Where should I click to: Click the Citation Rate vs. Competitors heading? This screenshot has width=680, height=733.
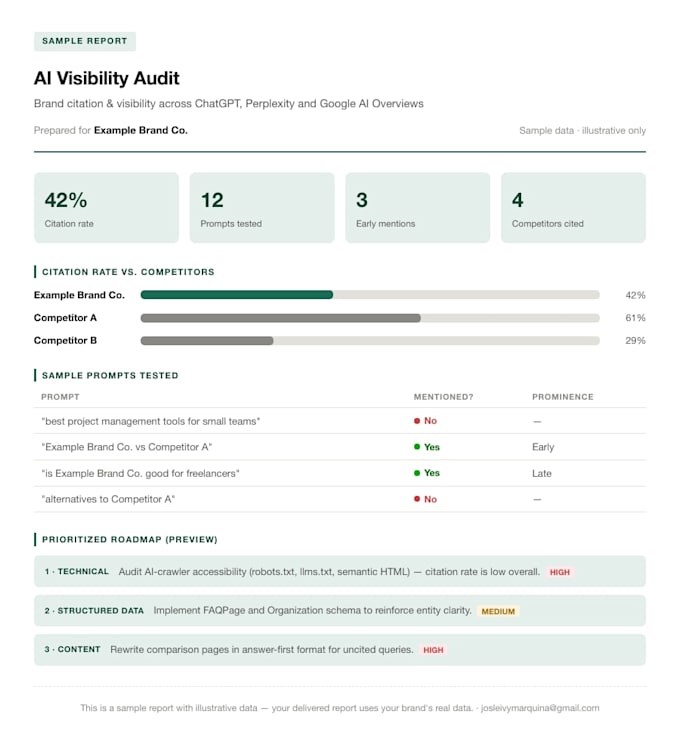pos(128,272)
